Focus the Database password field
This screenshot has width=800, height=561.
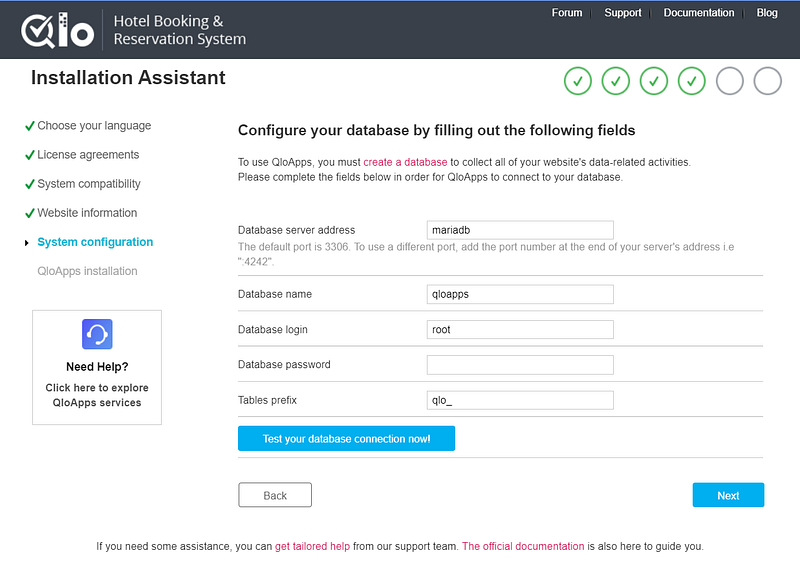pos(520,365)
